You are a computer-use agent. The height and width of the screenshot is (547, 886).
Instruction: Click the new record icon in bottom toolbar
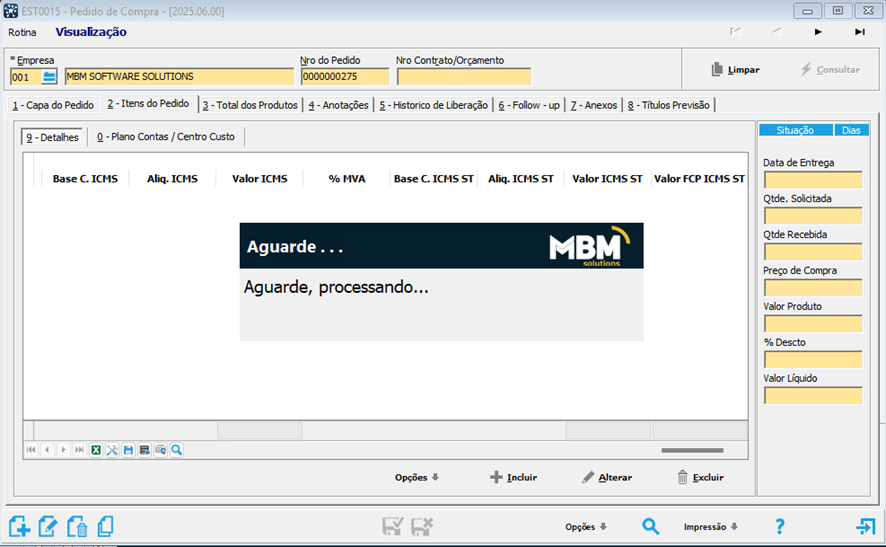(x=19, y=526)
